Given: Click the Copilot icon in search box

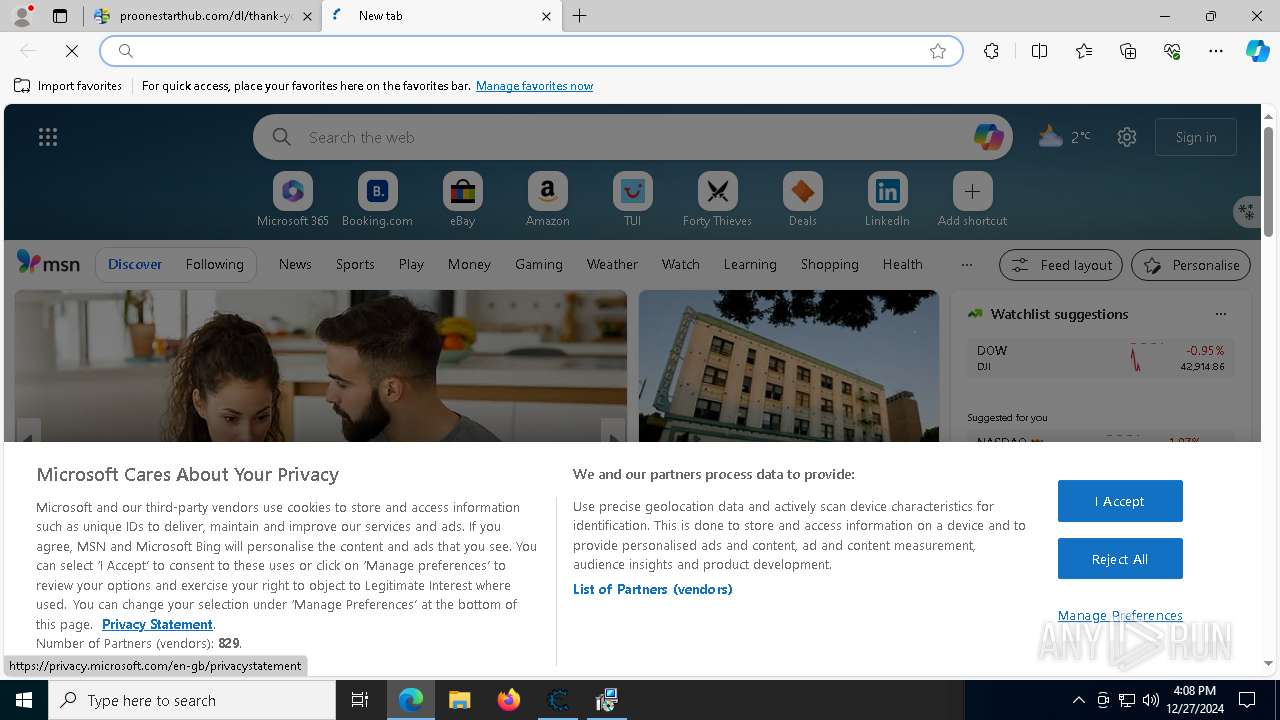Looking at the screenshot, I should tap(988, 137).
